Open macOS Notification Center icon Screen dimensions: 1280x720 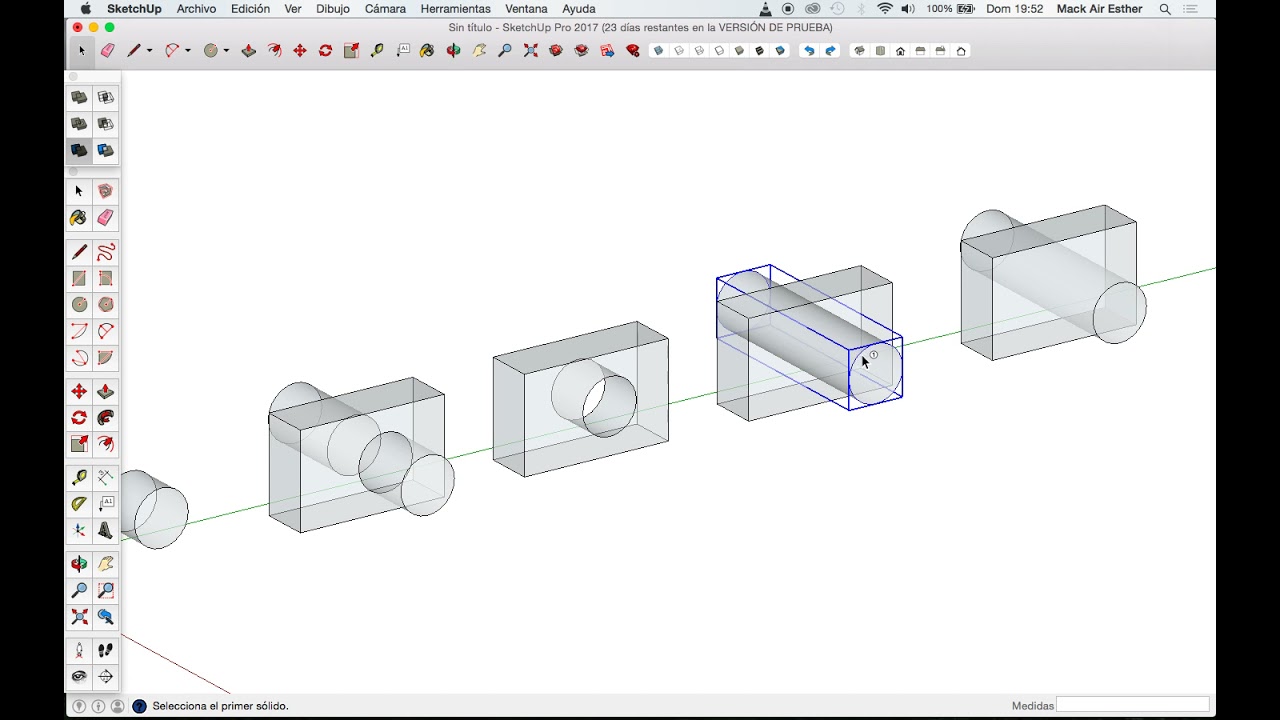coord(1190,9)
